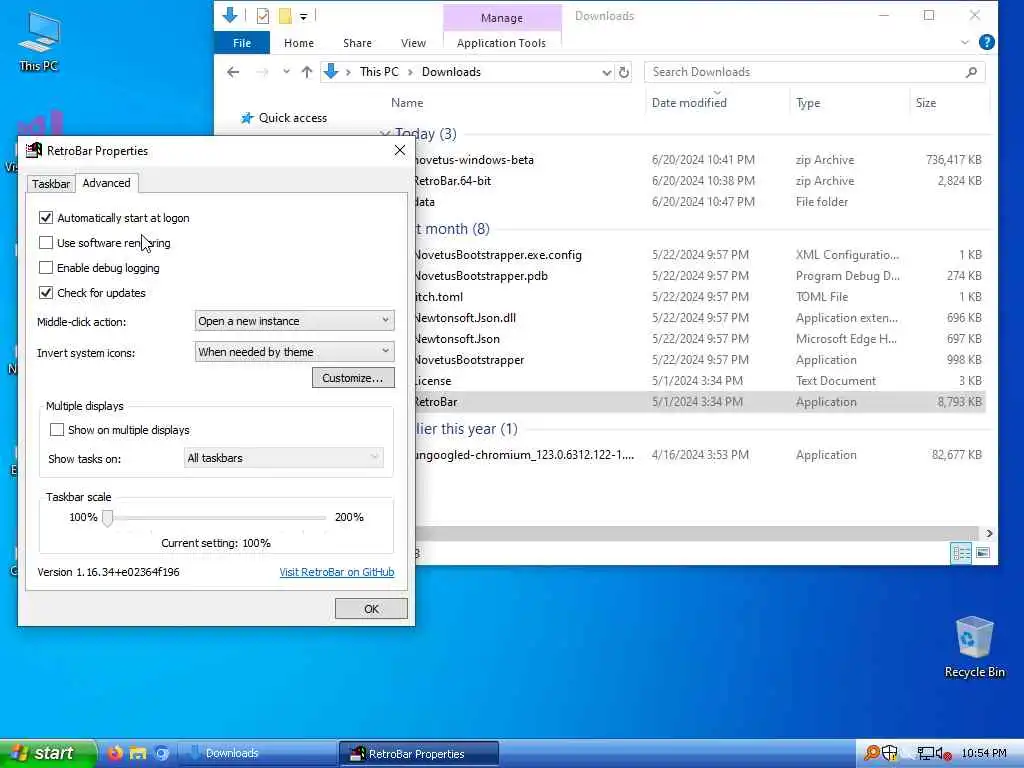The width and height of the screenshot is (1024, 768).
Task: Open the This PC desktop icon
Action: [39, 41]
